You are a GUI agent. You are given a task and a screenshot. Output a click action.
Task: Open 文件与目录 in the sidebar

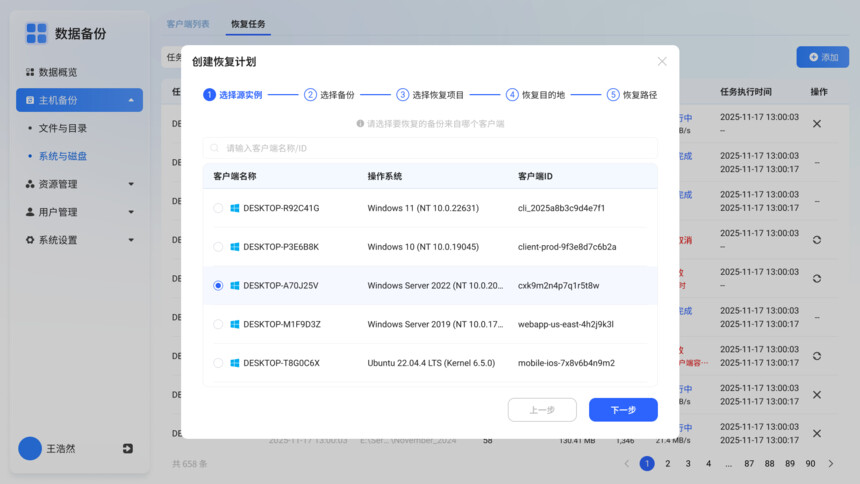(62, 128)
